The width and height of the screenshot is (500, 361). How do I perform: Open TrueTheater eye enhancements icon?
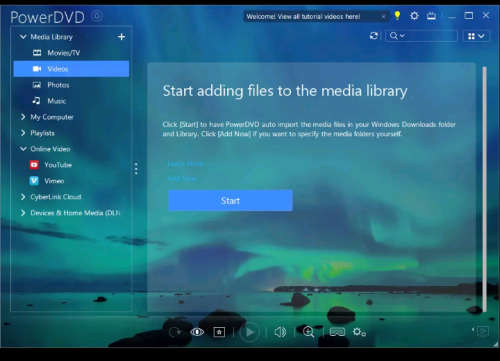197,332
